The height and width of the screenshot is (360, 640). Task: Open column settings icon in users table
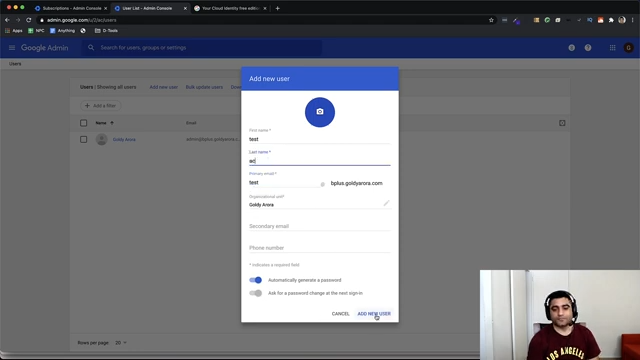point(562,123)
